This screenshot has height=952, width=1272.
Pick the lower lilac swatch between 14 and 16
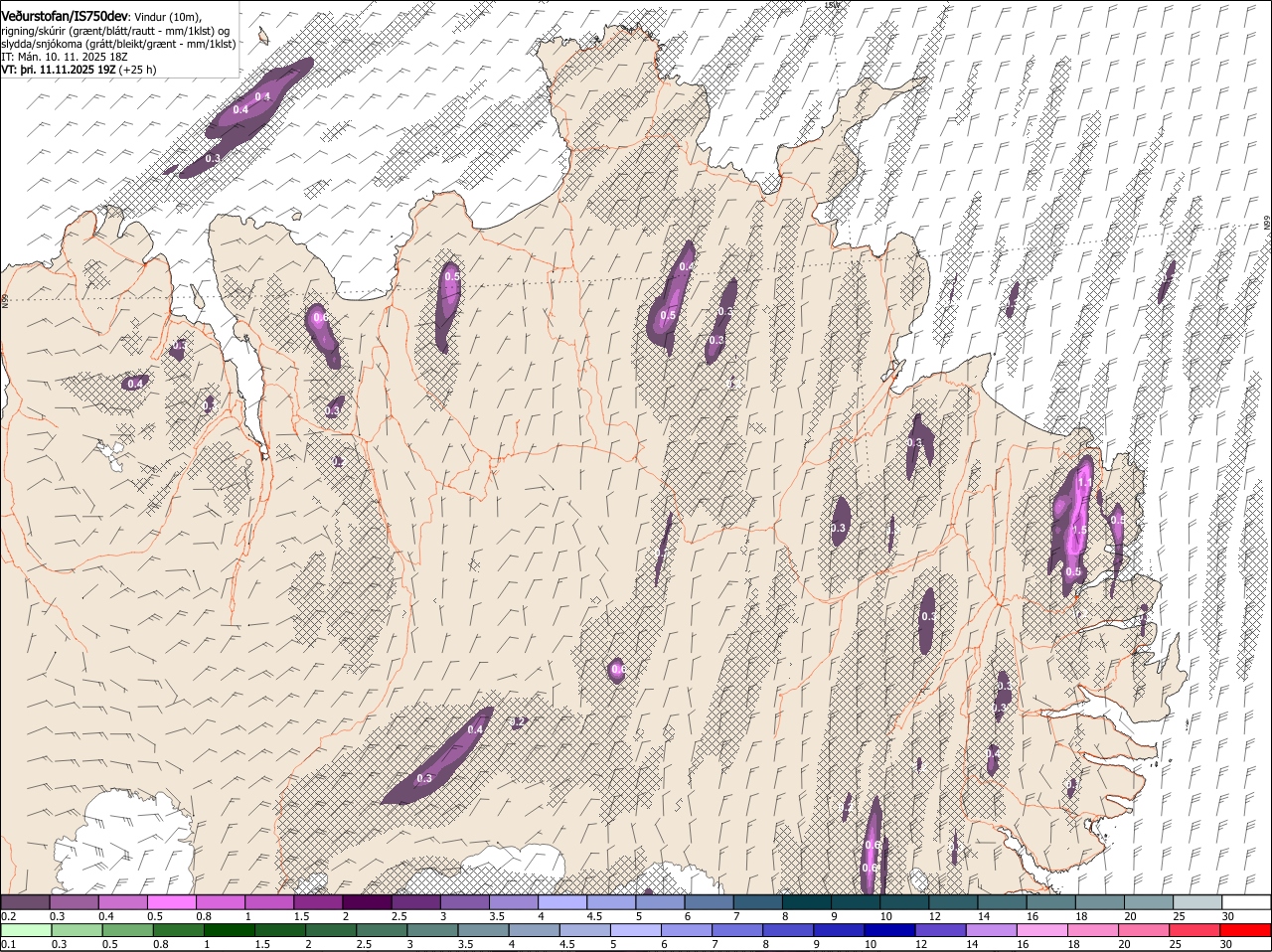992,930
